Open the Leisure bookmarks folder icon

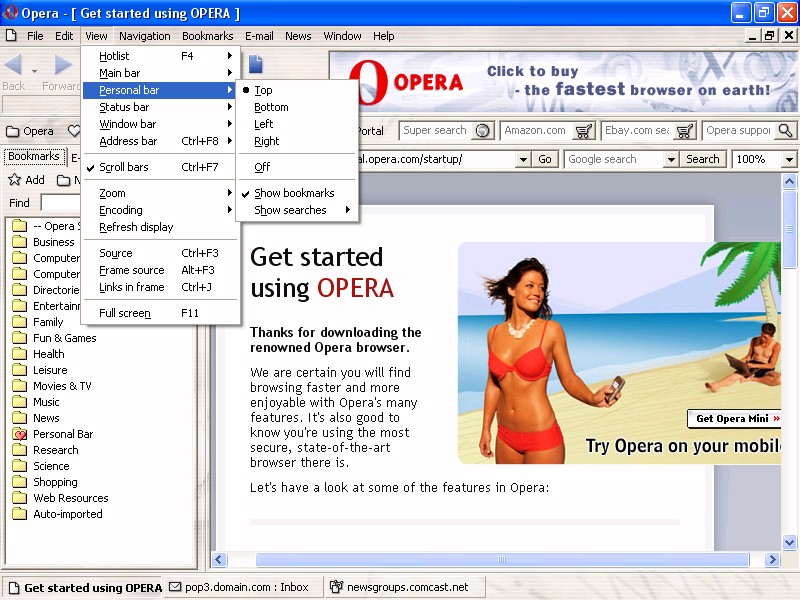[x=19, y=369]
